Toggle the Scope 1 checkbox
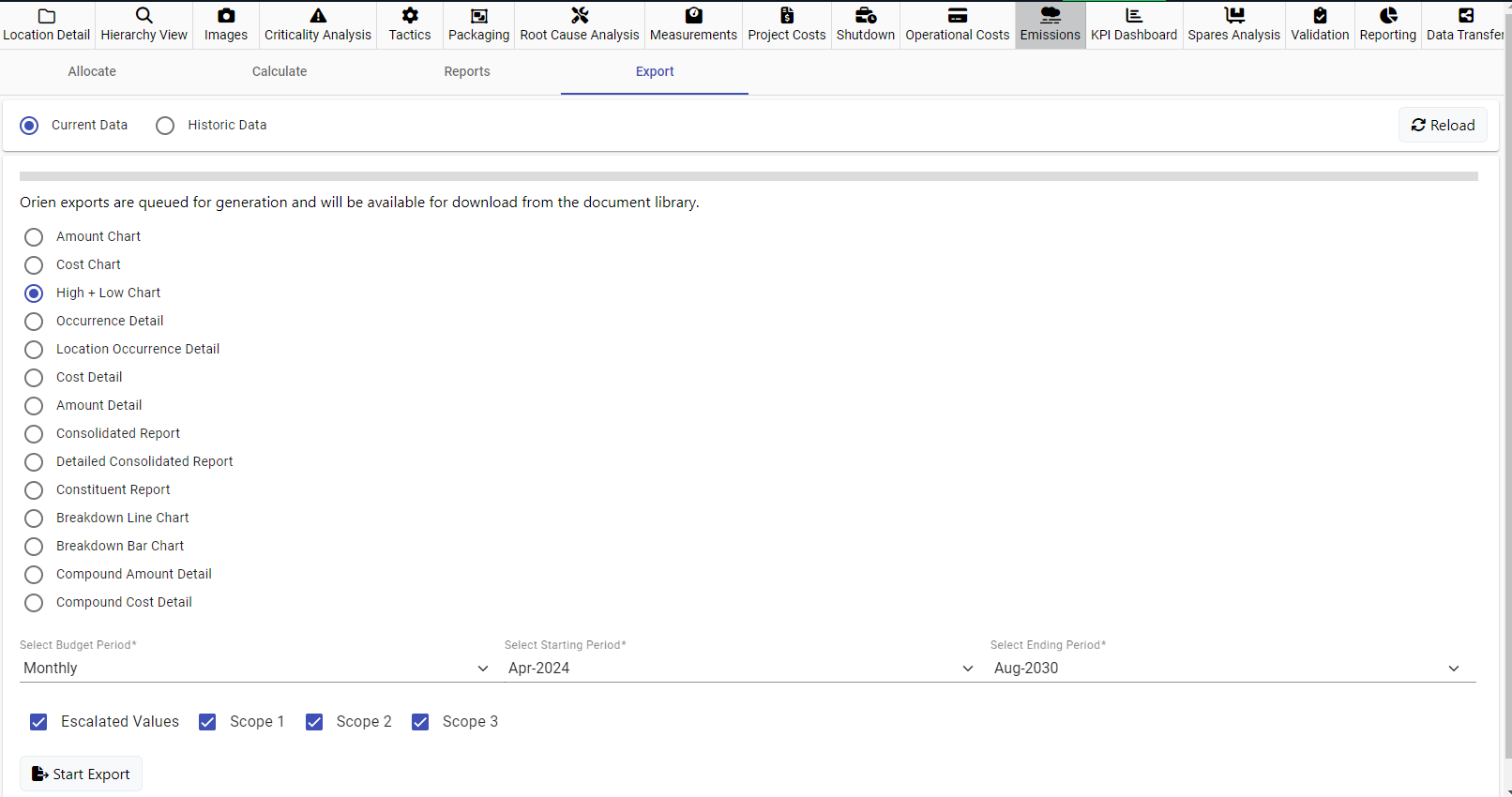Viewport: 1512px width, 797px height. point(207,722)
